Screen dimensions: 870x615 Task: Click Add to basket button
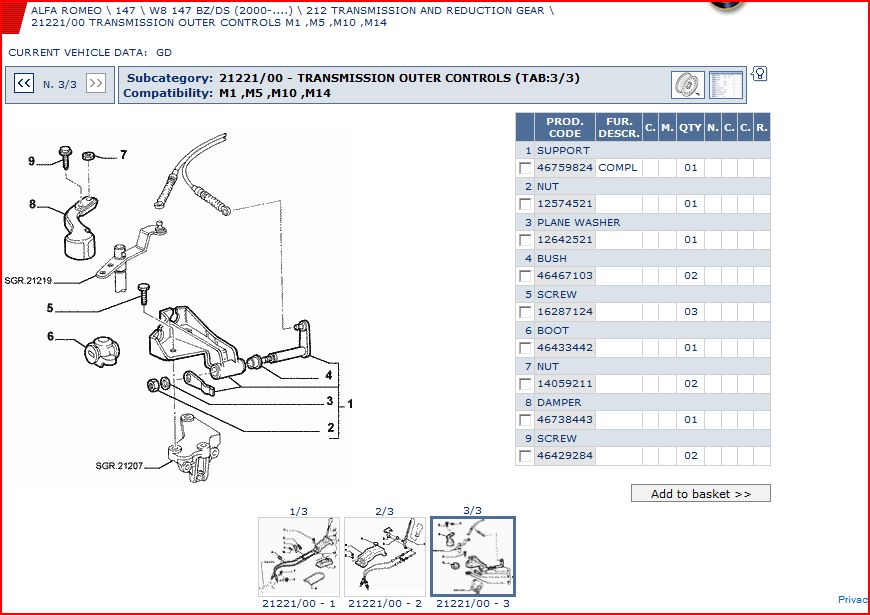click(701, 493)
